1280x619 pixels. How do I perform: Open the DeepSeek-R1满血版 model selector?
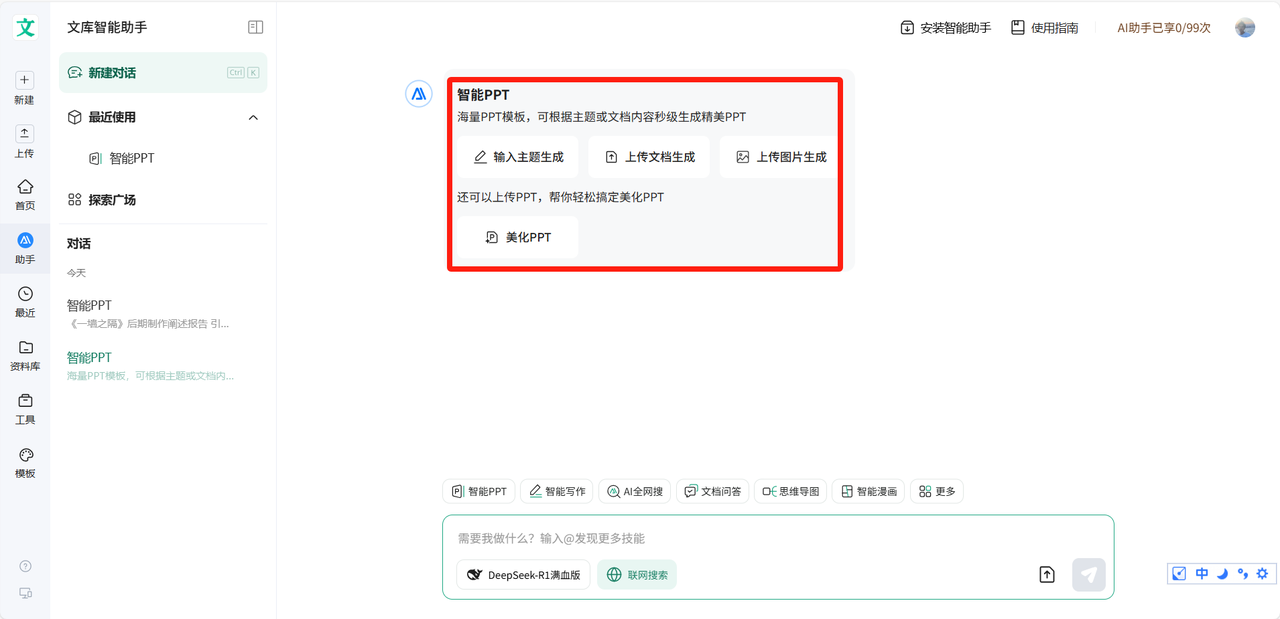pyautogui.click(x=523, y=575)
